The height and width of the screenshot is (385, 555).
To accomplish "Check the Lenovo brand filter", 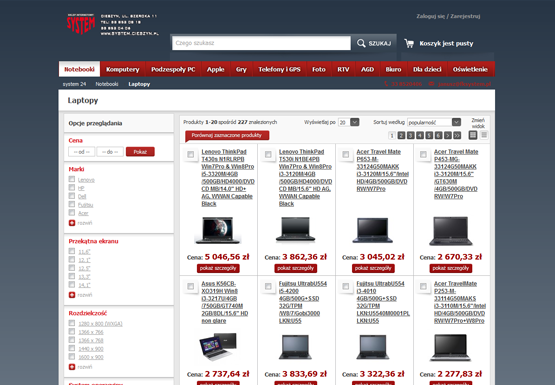I will [72, 179].
